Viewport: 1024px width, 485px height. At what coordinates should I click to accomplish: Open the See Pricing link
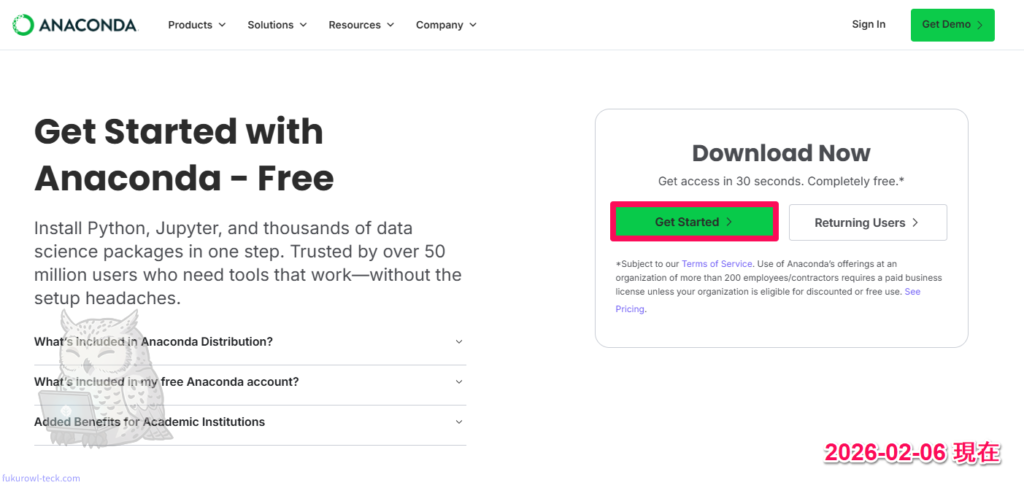coord(912,292)
